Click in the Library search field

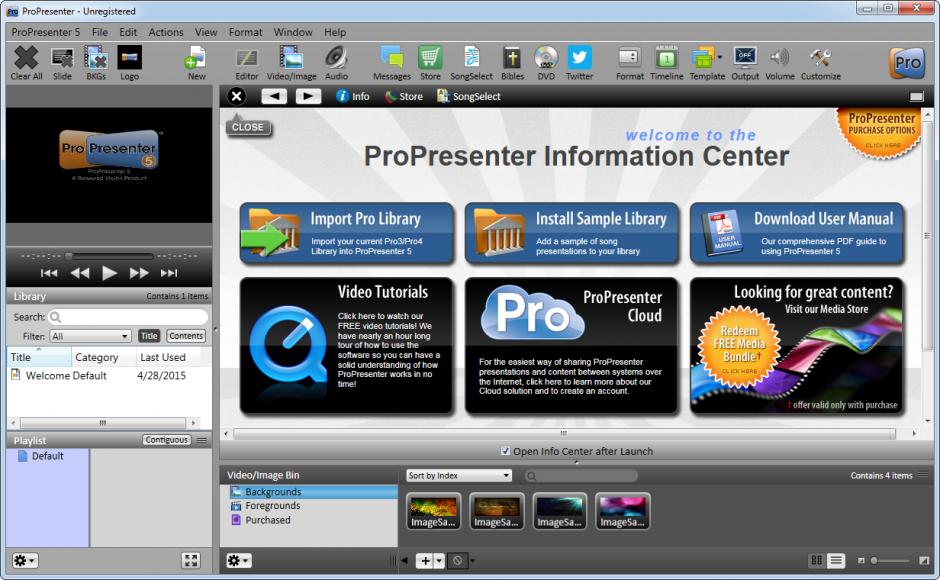coord(128,316)
